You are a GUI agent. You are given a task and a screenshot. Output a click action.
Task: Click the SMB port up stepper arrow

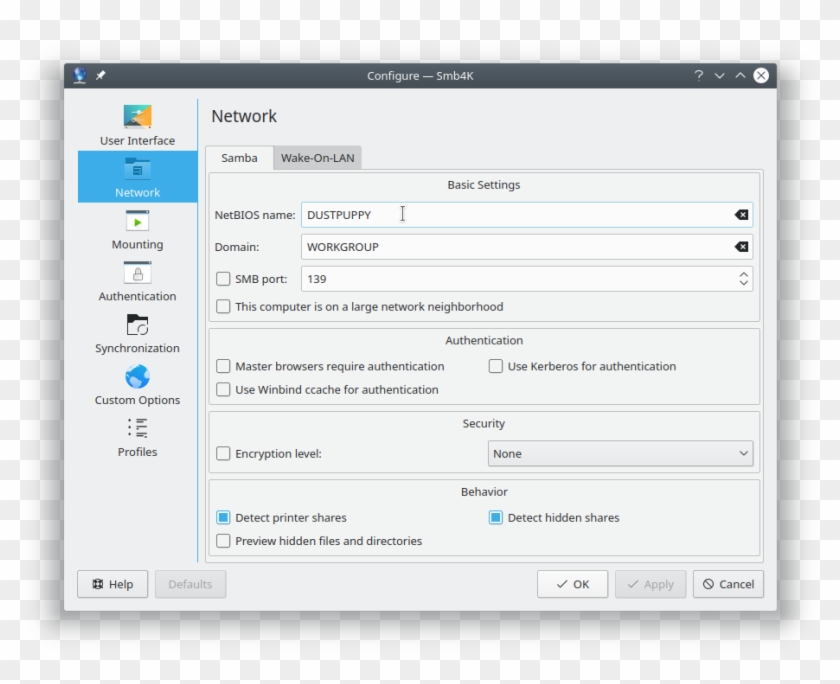tap(743, 274)
